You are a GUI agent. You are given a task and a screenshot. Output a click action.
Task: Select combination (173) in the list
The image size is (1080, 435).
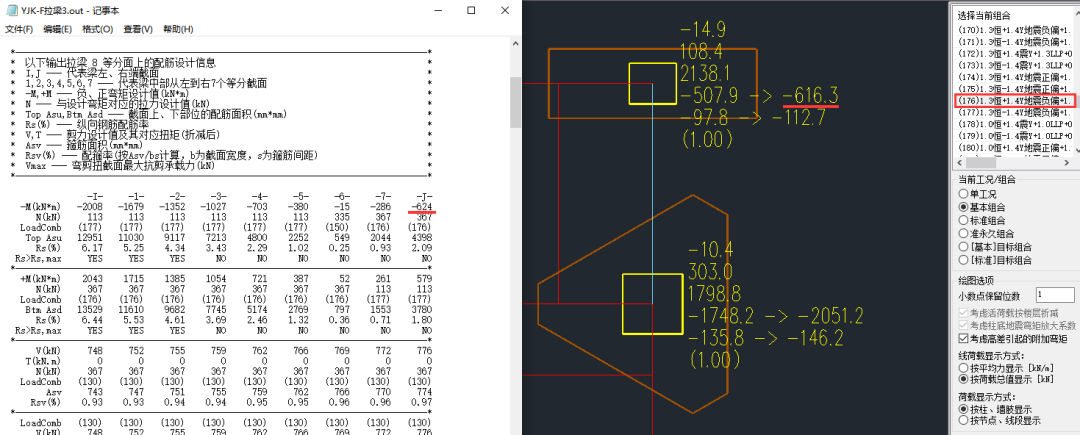[1013, 66]
